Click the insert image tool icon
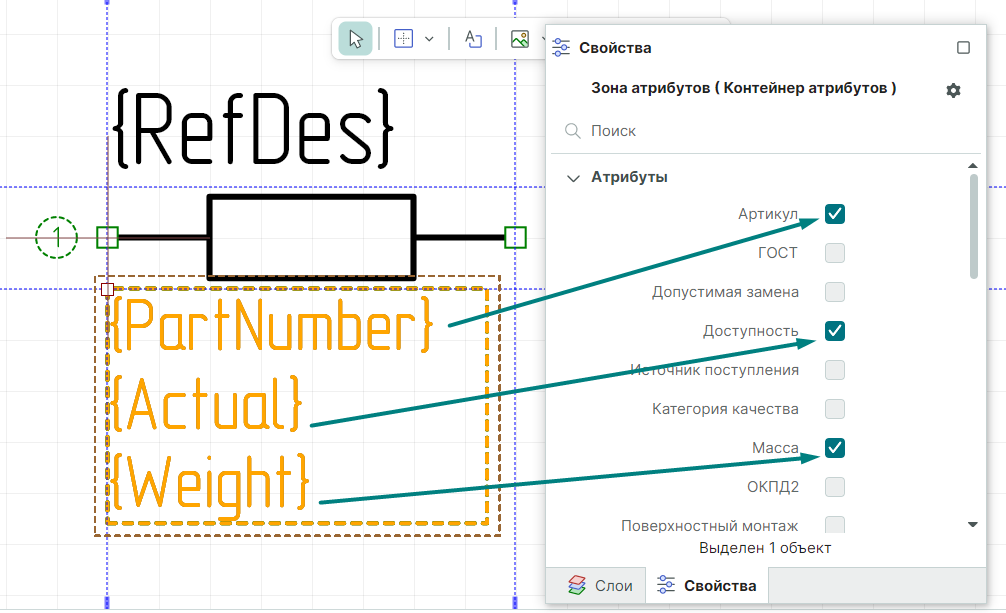1006x613 pixels. [519, 39]
